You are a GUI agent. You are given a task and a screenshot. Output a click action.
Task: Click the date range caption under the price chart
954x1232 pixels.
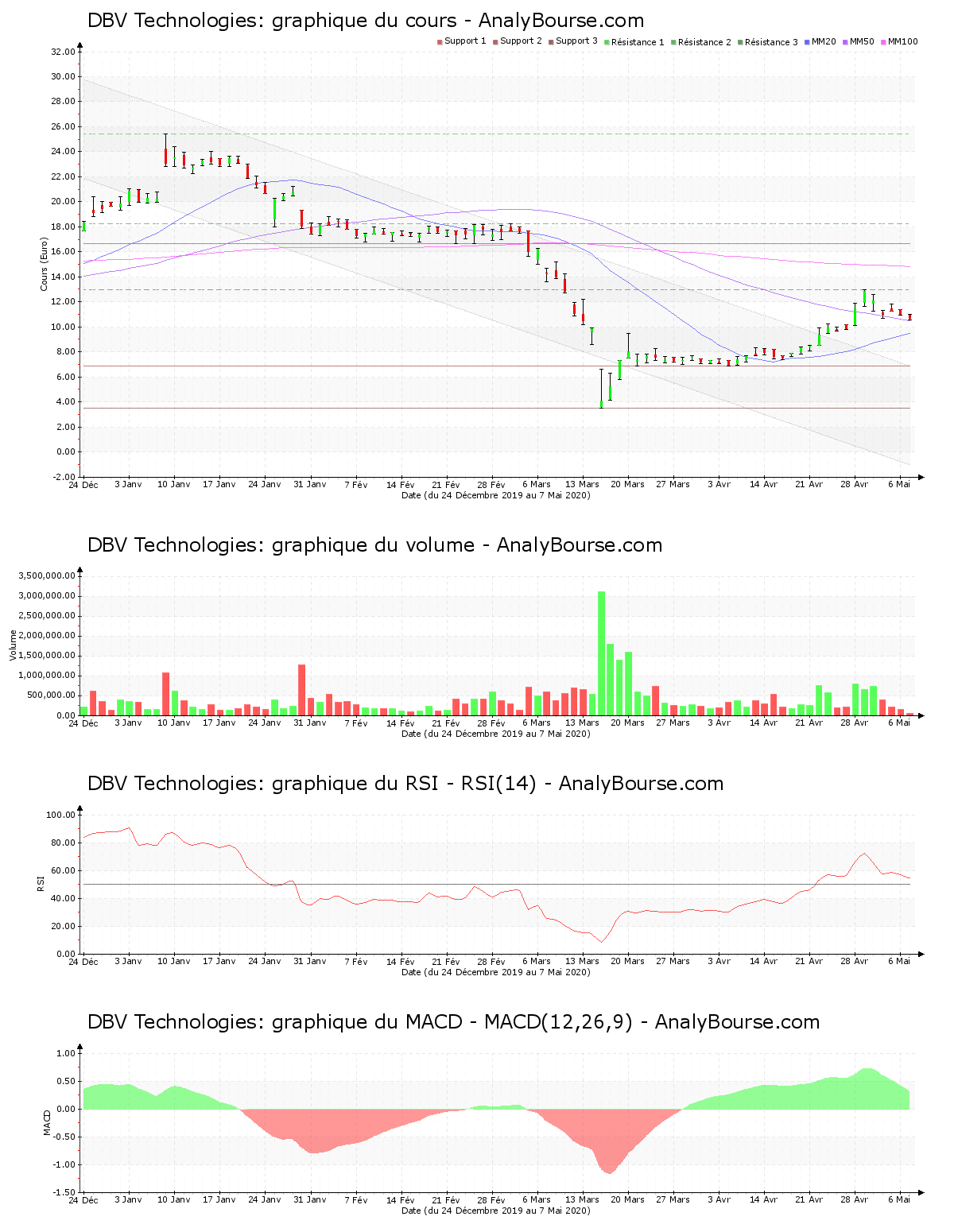click(x=496, y=495)
